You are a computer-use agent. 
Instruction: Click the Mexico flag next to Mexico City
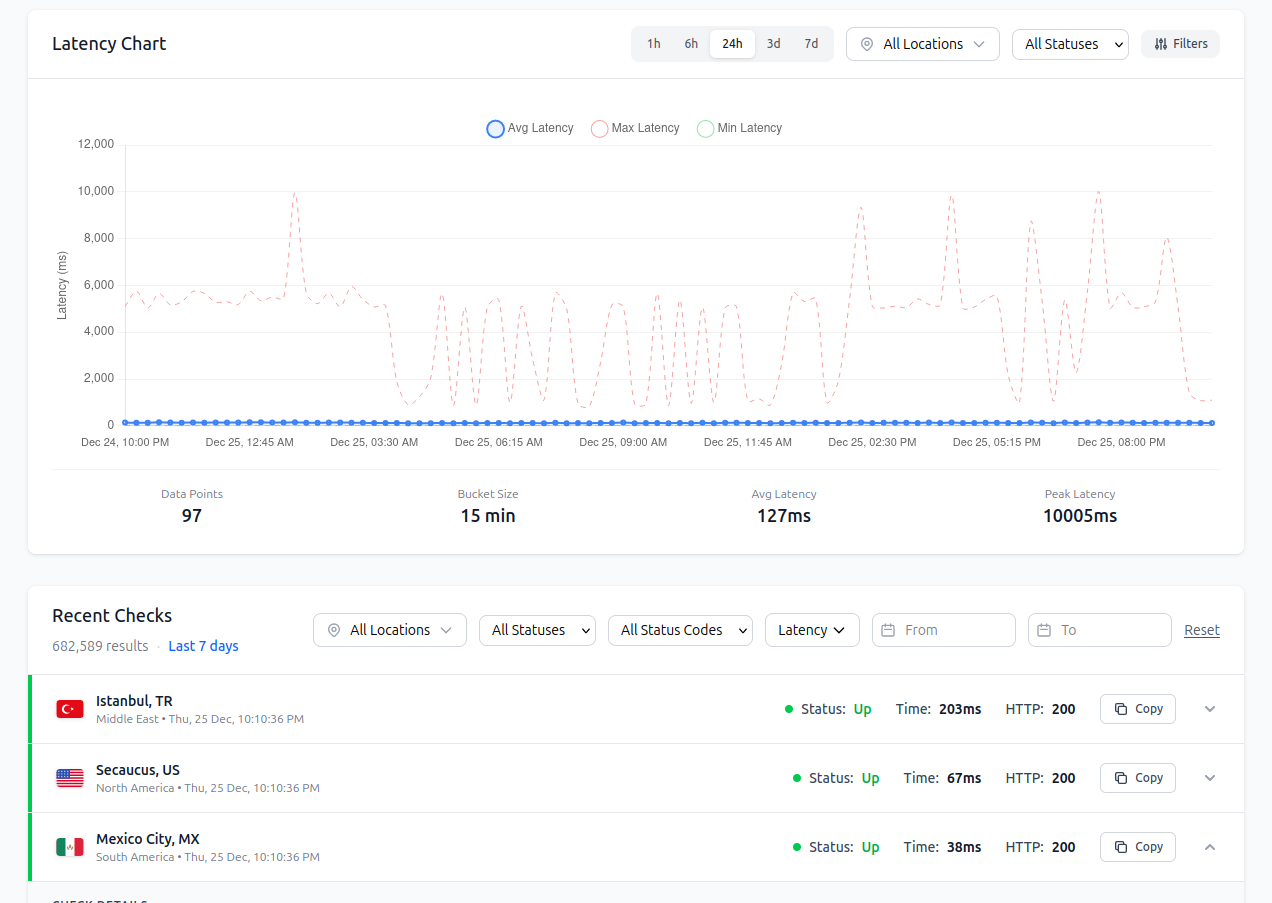69,846
